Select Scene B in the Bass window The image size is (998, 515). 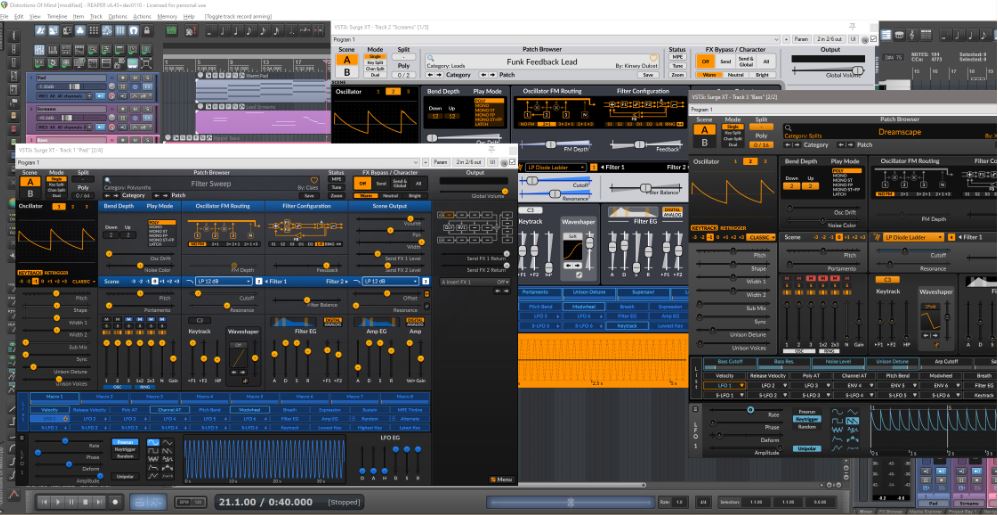coord(704,143)
